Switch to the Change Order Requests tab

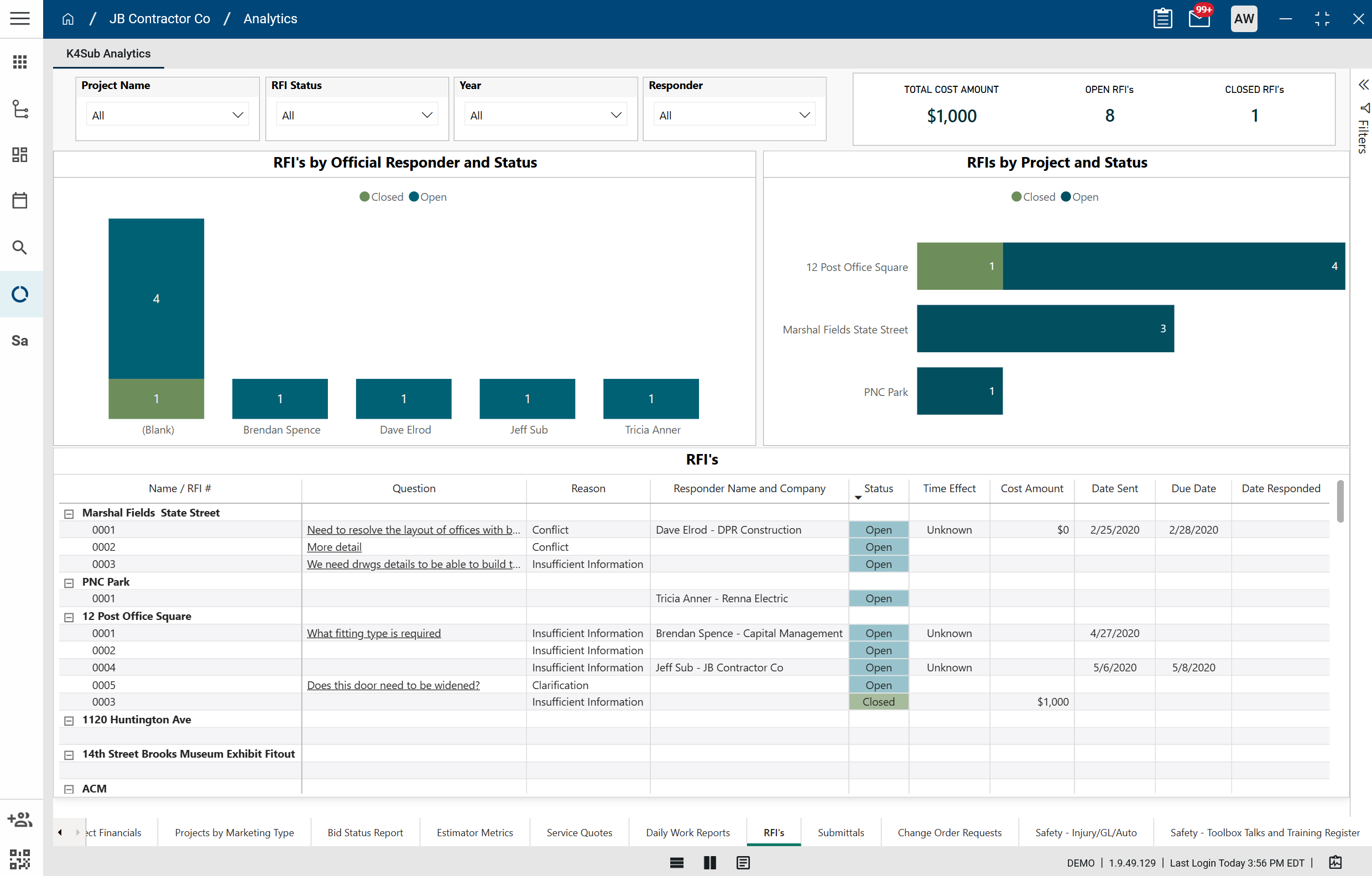point(950,832)
